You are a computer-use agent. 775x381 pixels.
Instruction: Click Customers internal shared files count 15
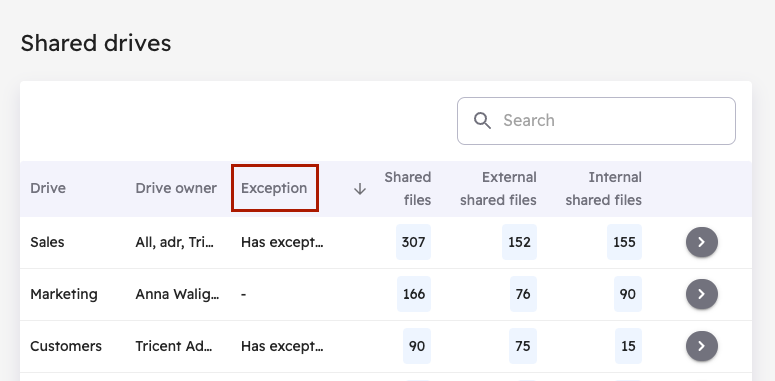pyautogui.click(x=628, y=346)
